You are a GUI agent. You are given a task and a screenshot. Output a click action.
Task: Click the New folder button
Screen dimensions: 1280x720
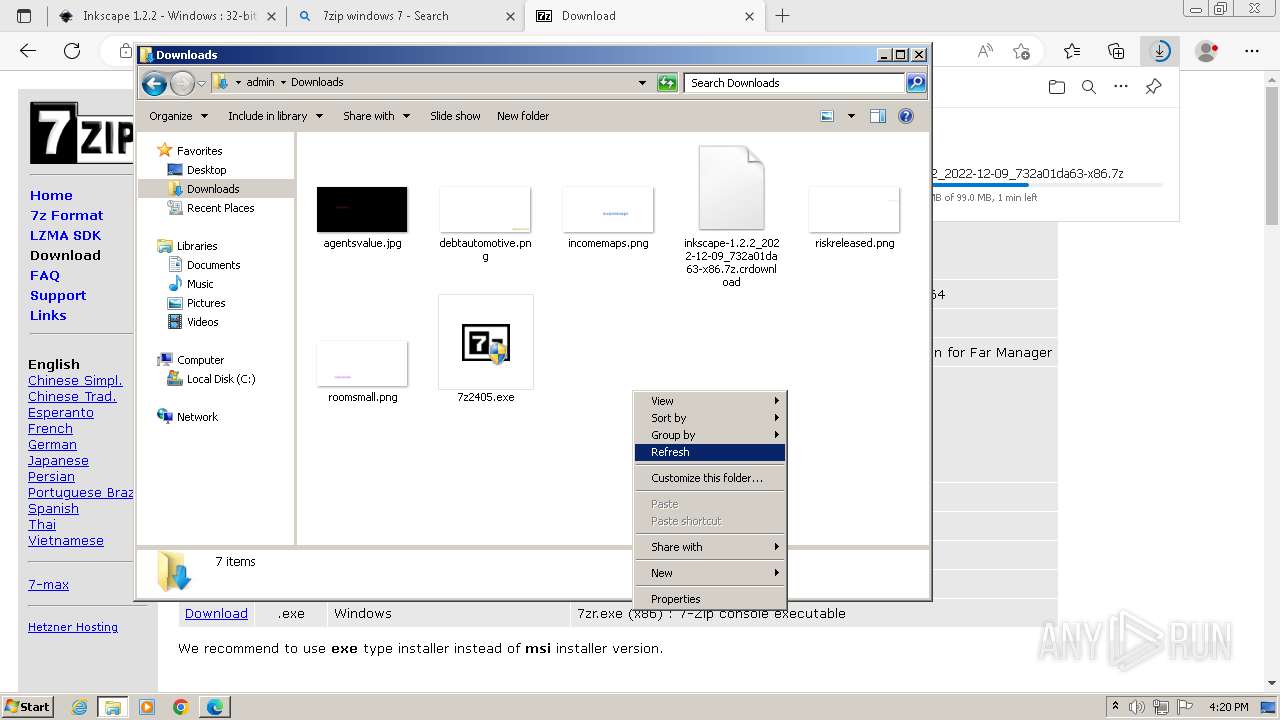coord(523,116)
